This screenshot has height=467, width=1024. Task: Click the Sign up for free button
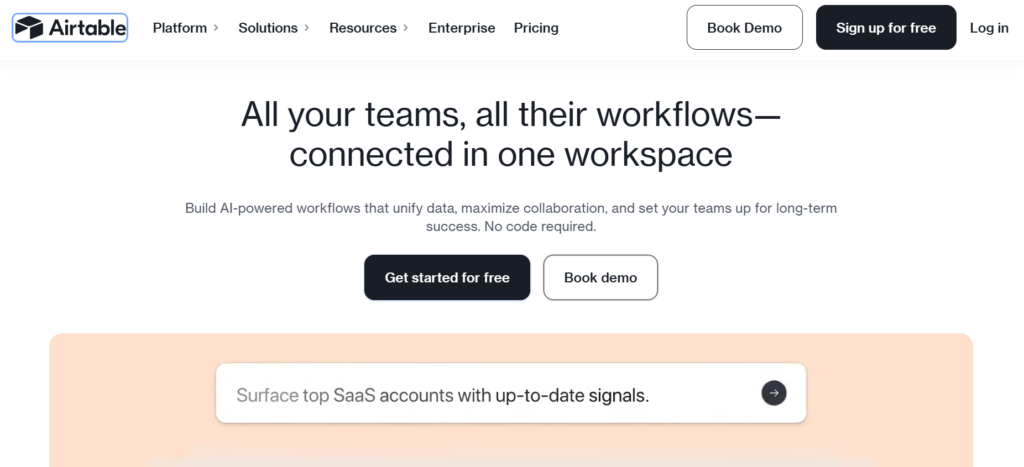[886, 28]
